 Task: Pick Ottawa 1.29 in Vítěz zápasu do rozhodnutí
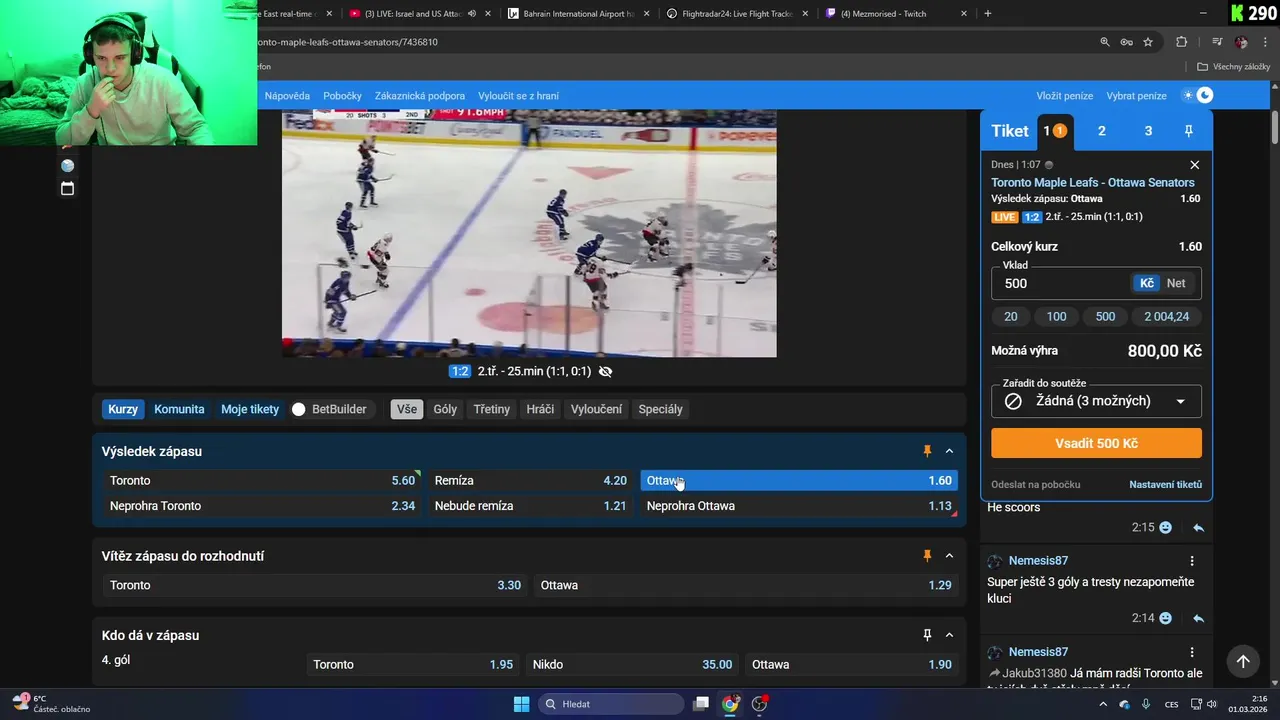pos(746,585)
